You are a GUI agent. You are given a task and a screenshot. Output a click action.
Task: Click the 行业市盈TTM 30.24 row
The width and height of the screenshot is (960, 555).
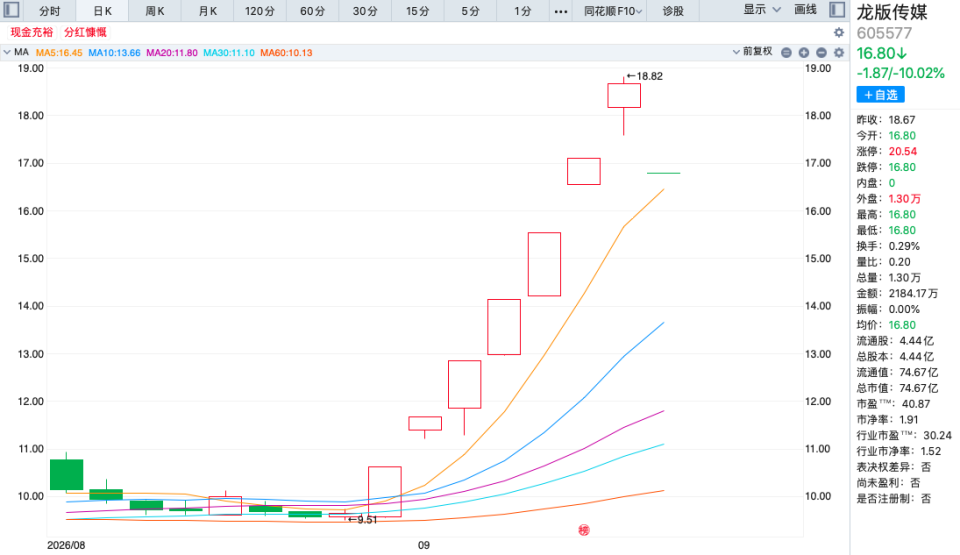coord(904,436)
